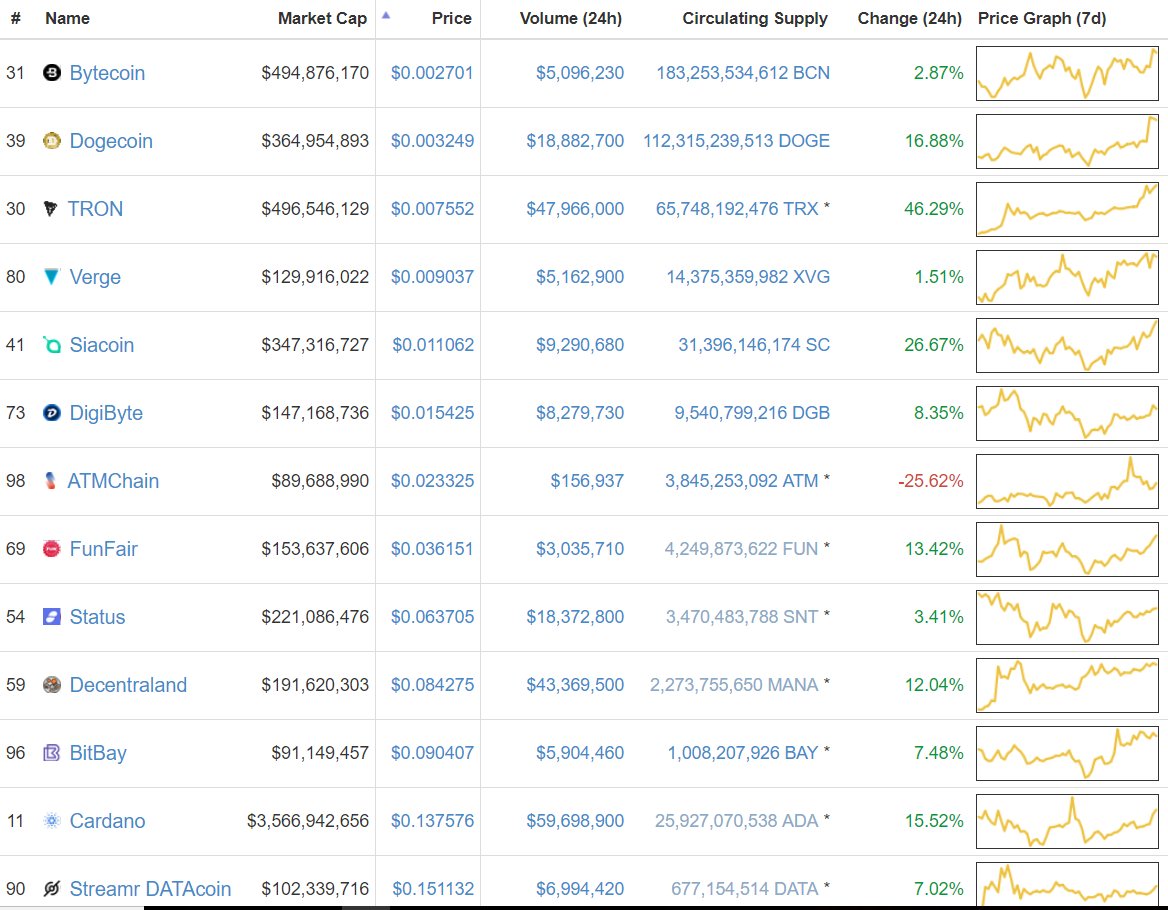Open Dogecoin 7-day price graph
This screenshot has height=910, width=1168.
pos(1067,141)
